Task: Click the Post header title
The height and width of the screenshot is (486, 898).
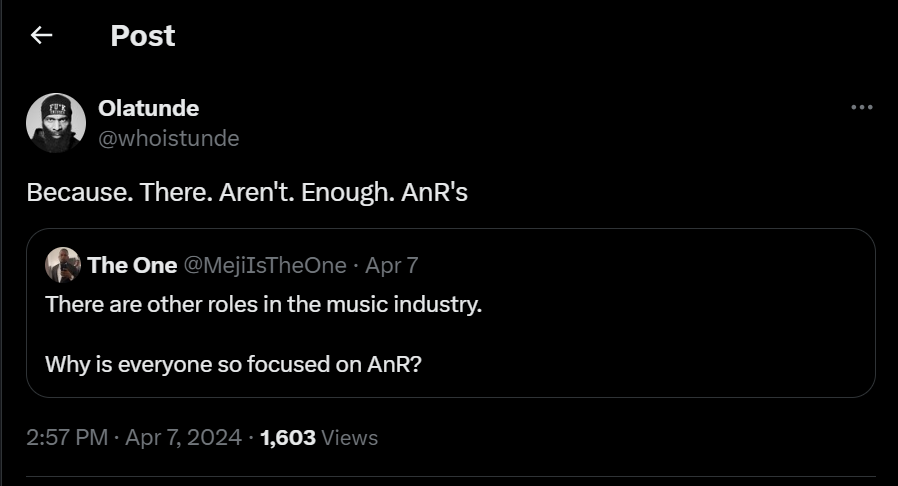Action: 143,36
